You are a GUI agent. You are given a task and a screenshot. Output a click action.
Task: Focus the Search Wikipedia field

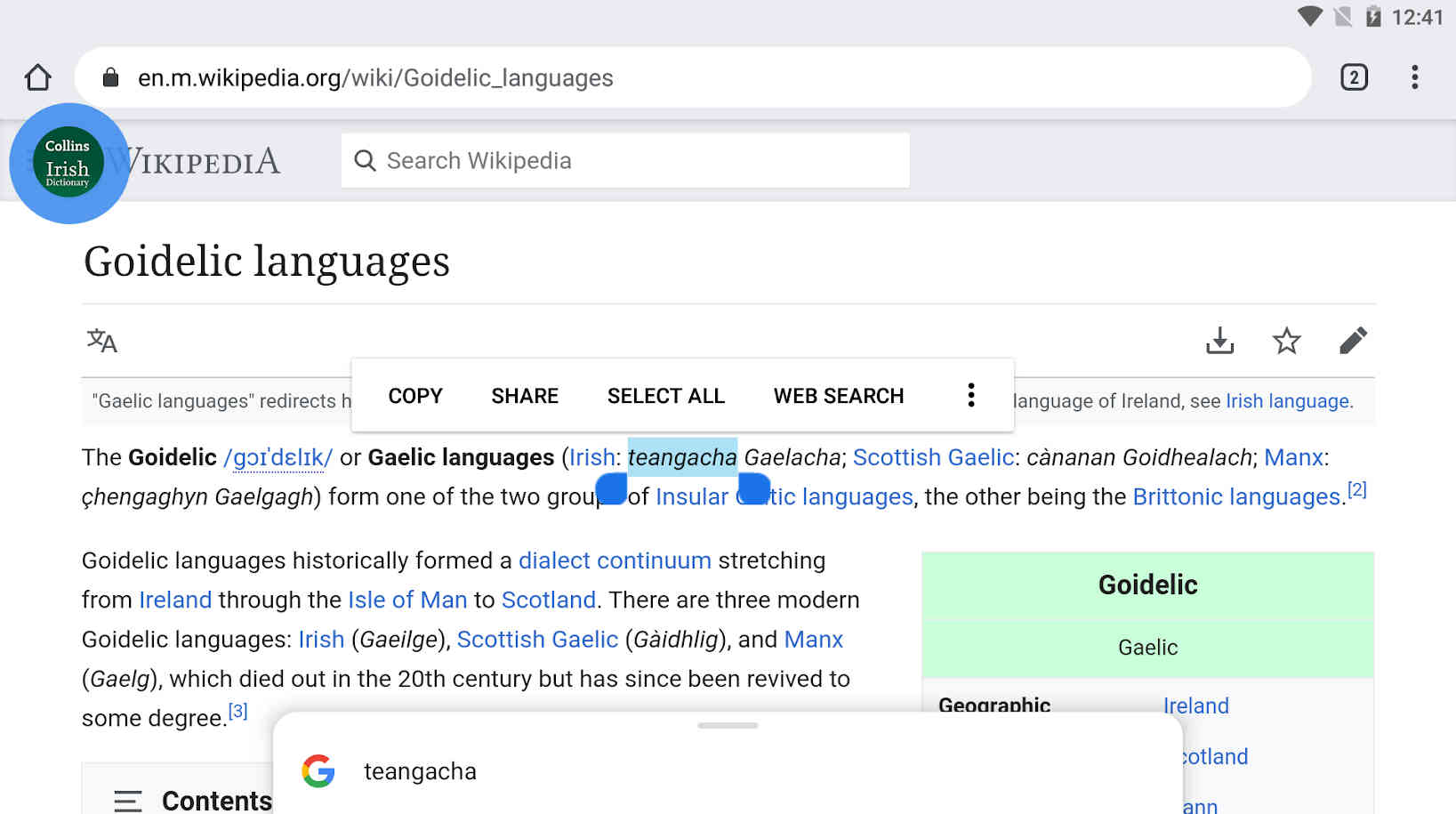[625, 160]
